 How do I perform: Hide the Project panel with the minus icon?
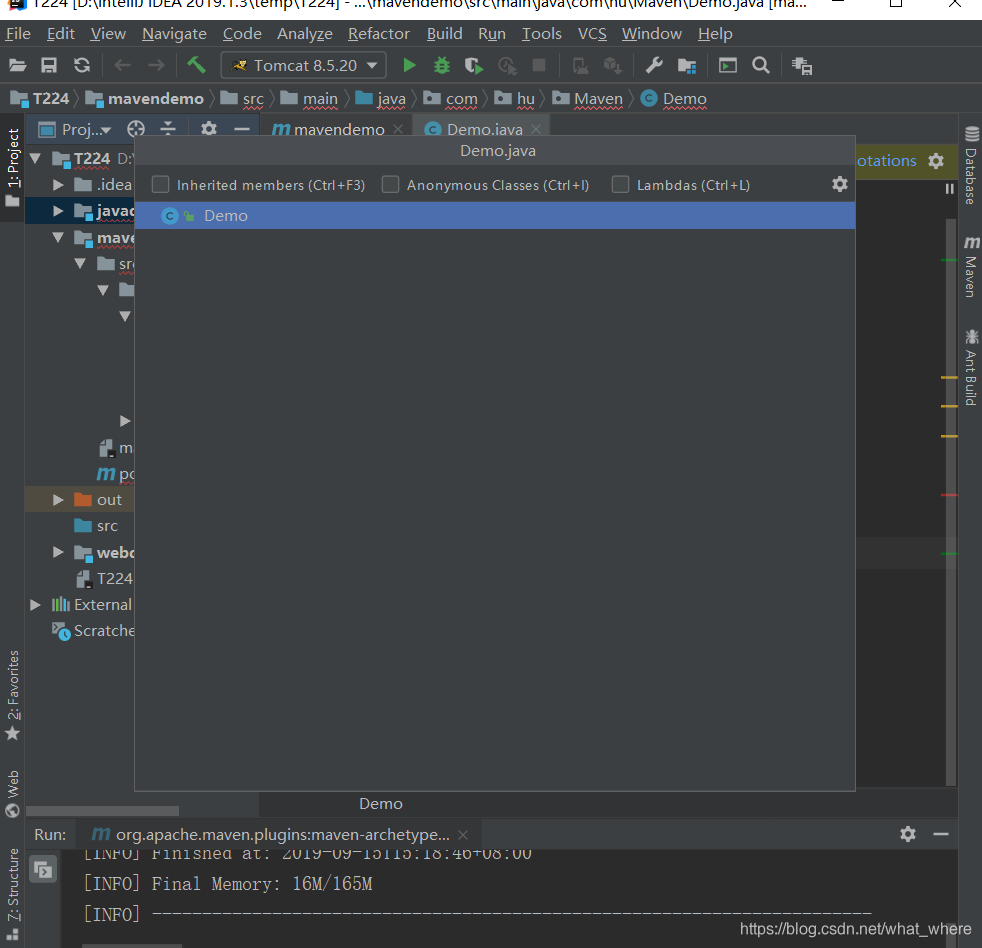click(x=242, y=129)
